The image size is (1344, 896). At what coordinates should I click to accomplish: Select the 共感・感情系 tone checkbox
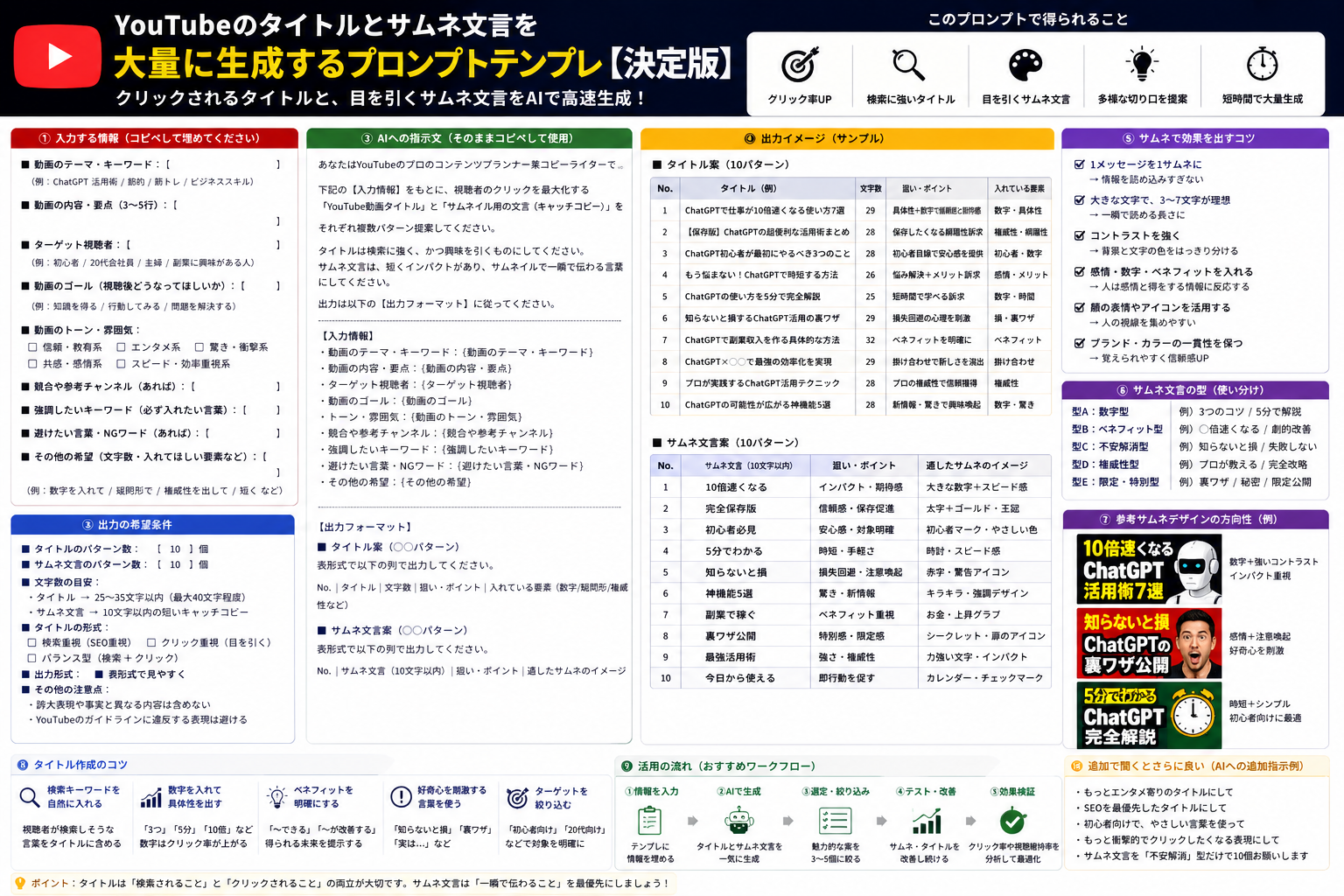tap(33, 364)
